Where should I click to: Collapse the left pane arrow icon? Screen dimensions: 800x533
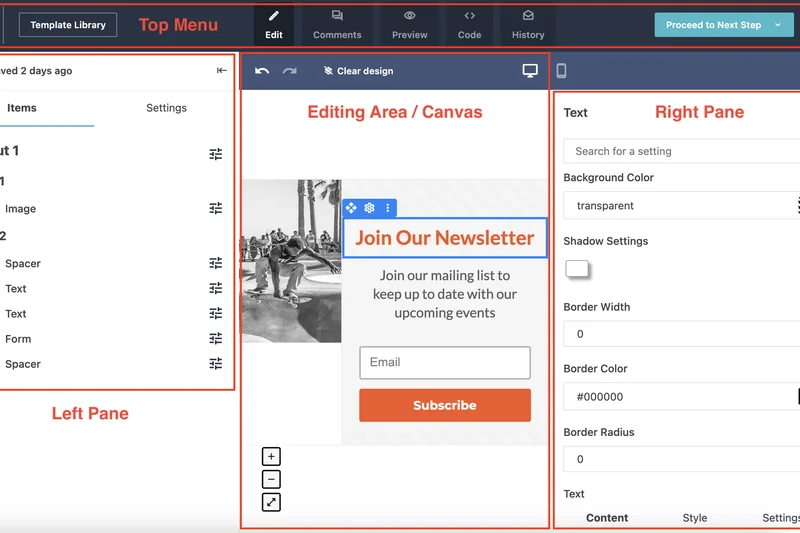pos(221,71)
